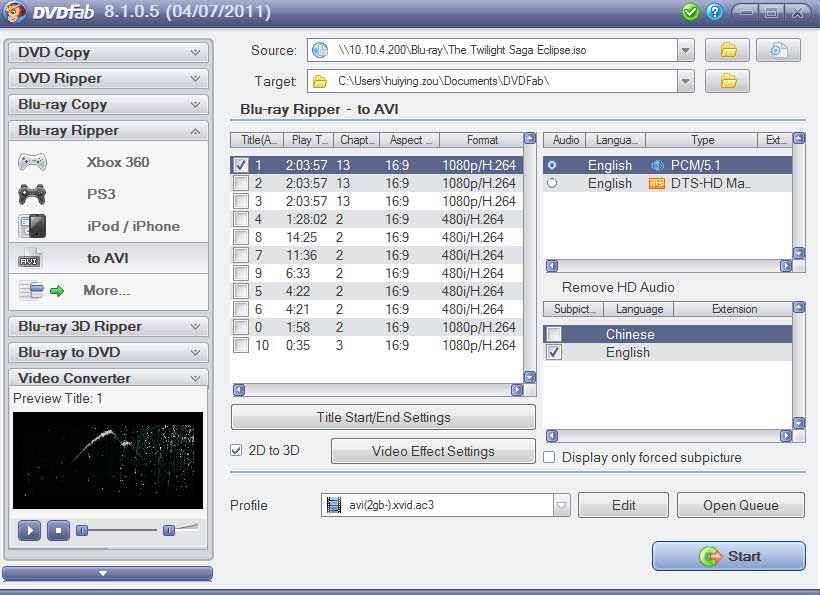Click the DTS icon next to DTS-HD Ma..
The width and height of the screenshot is (820, 595).
tap(657, 184)
